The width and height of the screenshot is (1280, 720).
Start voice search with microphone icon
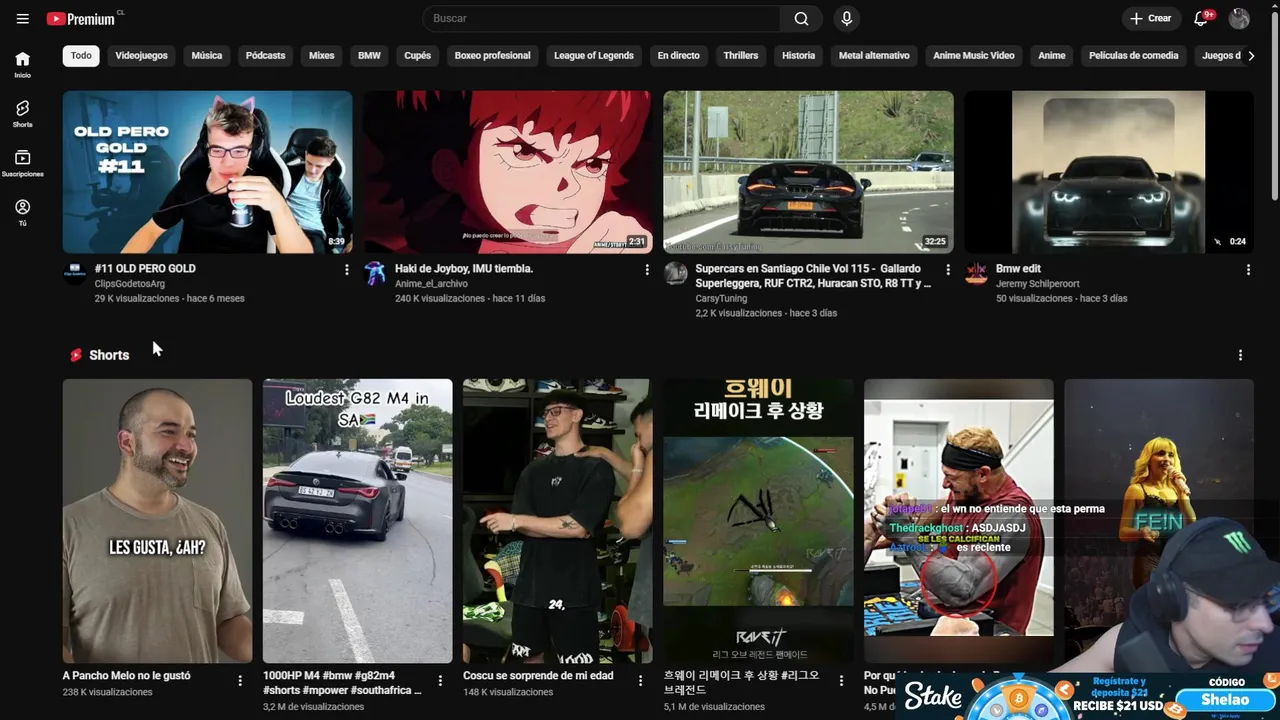pyautogui.click(x=846, y=18)
